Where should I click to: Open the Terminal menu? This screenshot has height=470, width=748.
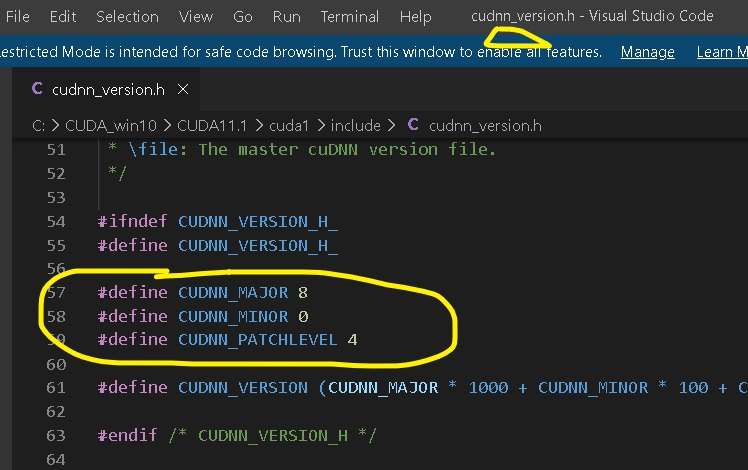(x=350, y=17)
